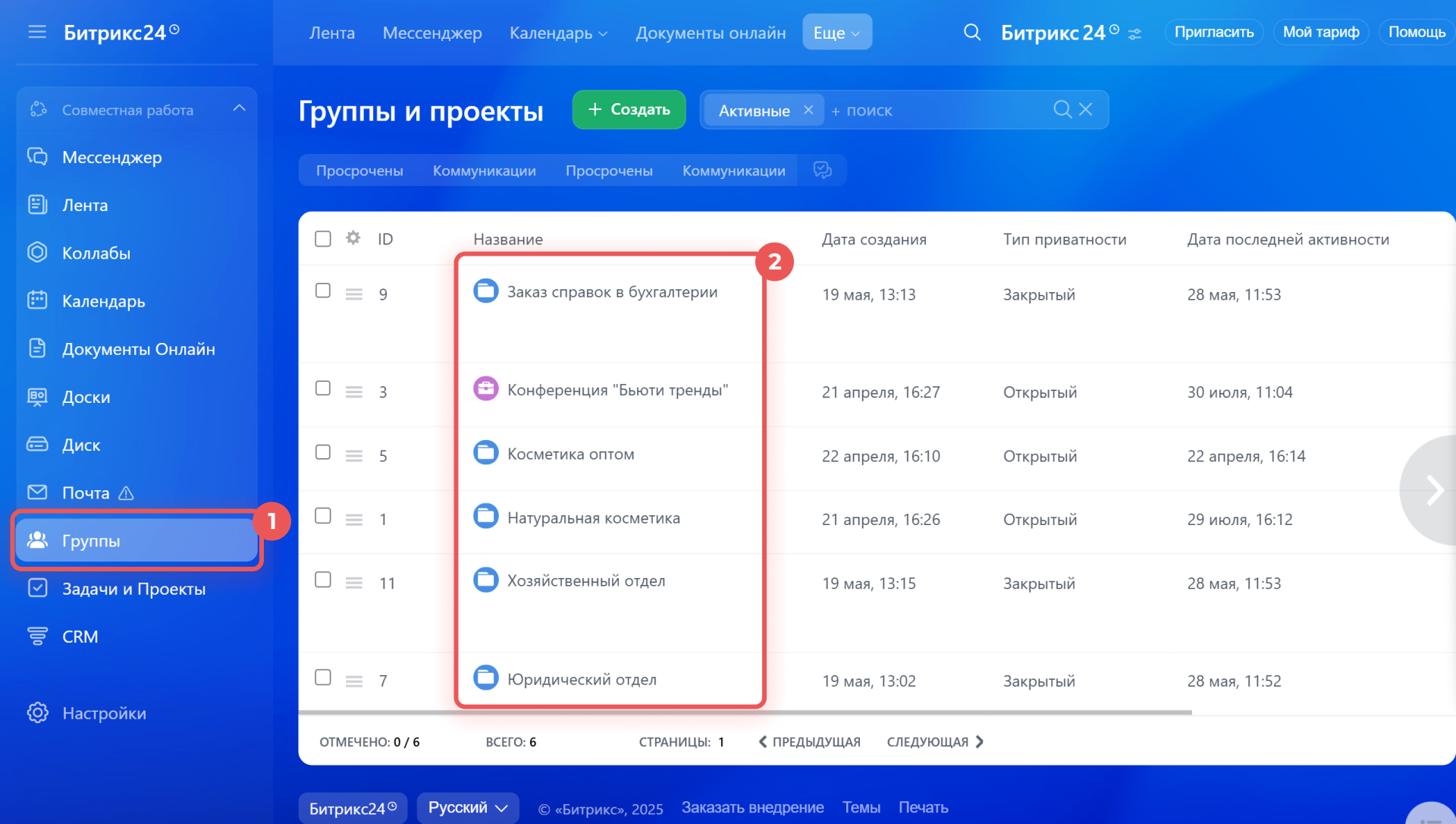Open the row menu for group ID 7
Image resolution: width=1456 pixels, height=824 pixels.
354,681
